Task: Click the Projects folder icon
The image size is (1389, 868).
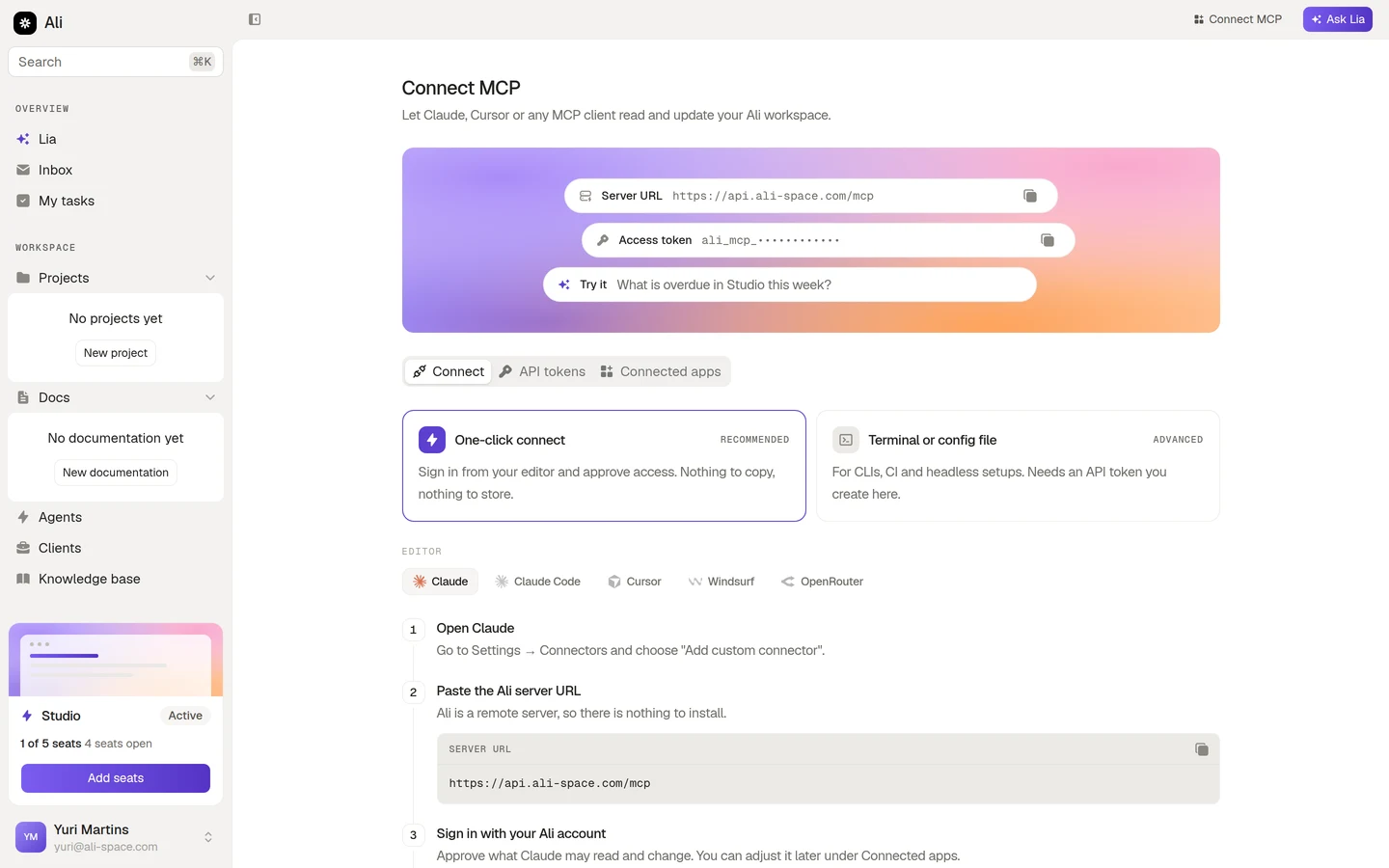Action: [23, 278]
